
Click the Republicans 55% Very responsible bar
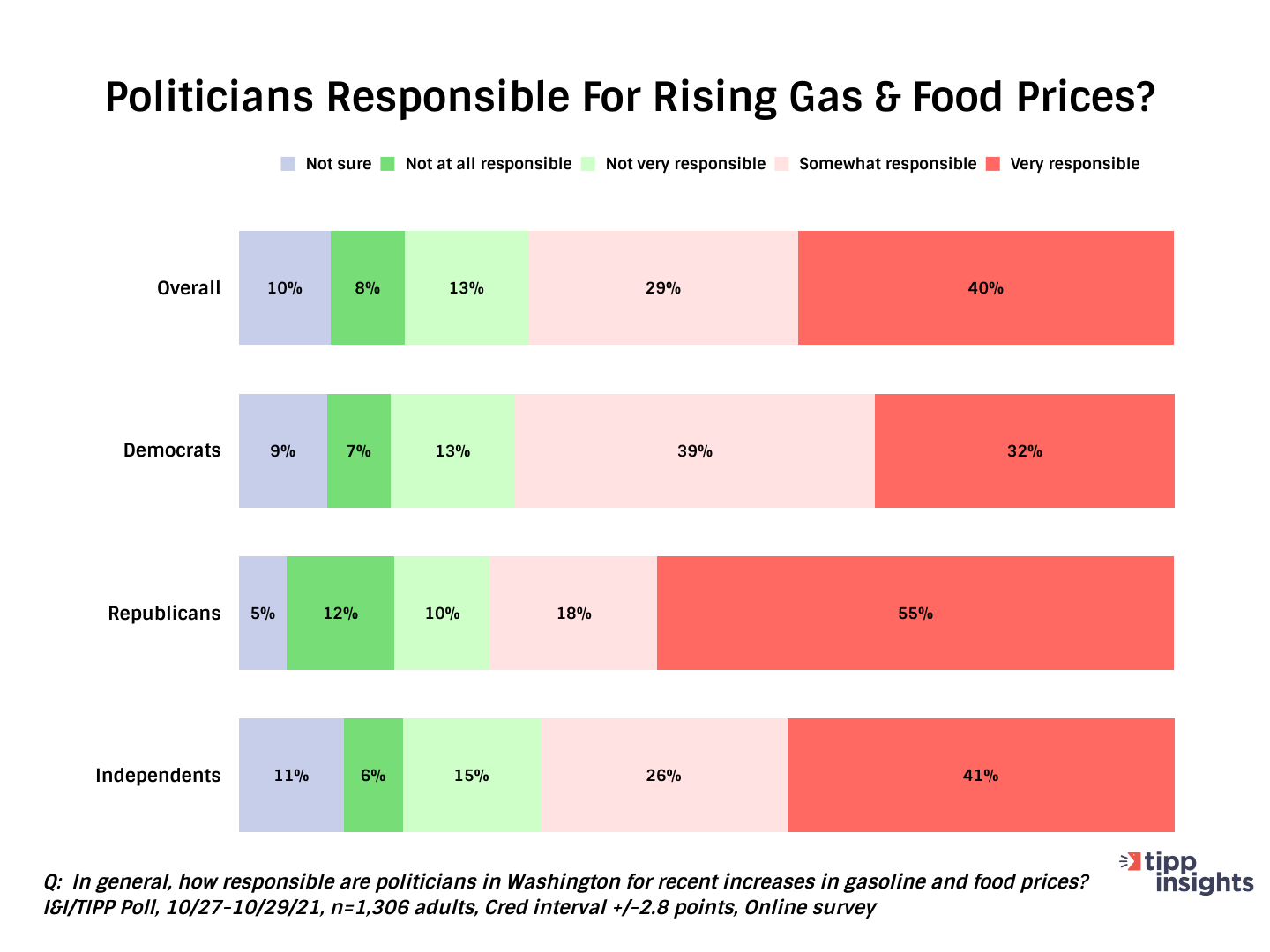point(915,614)
